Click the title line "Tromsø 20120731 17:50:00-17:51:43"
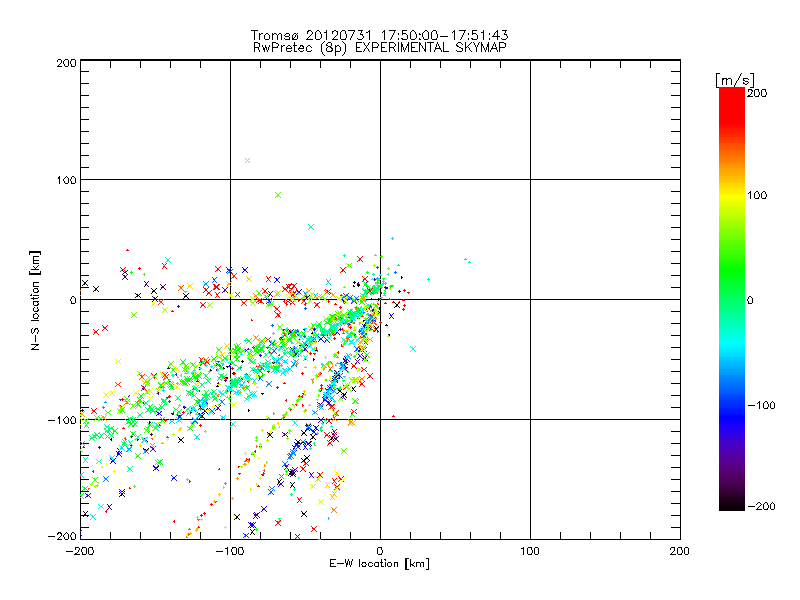Viewport: 800px width, 600px height. click(x=379, y=35)
